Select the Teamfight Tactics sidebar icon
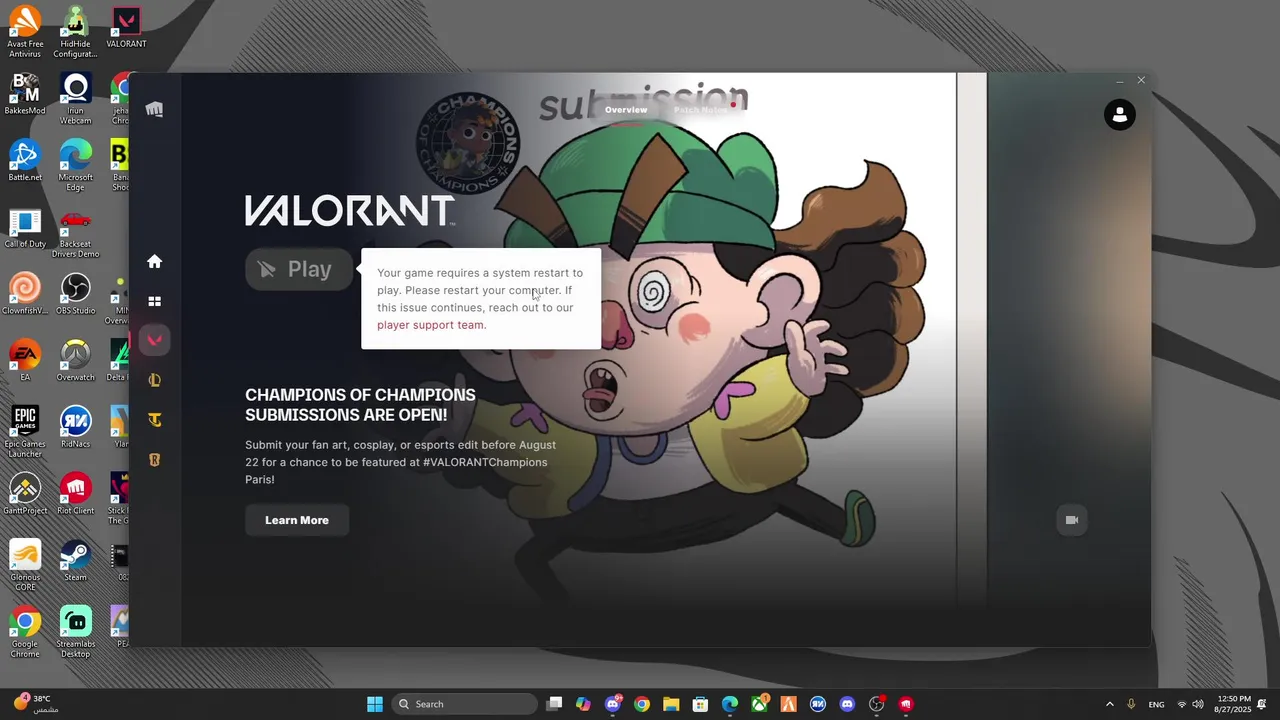Image resolution: width=1280 pixels, height=720 pixels. pos(154,420)
